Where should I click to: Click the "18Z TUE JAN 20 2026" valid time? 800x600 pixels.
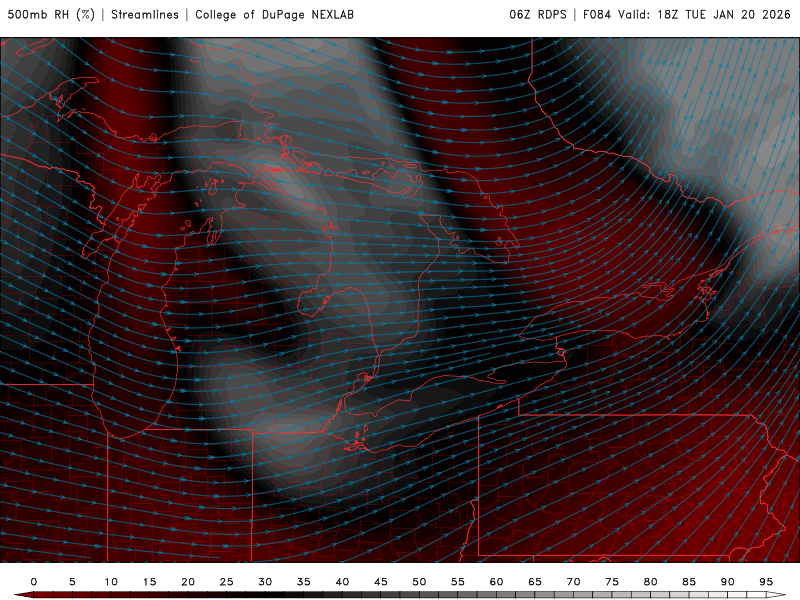[x=724, y=14]
